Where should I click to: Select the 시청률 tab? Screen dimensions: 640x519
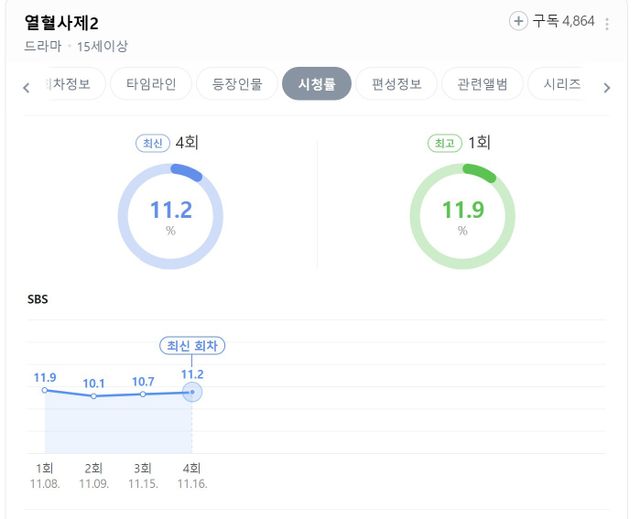coord(317,85)
